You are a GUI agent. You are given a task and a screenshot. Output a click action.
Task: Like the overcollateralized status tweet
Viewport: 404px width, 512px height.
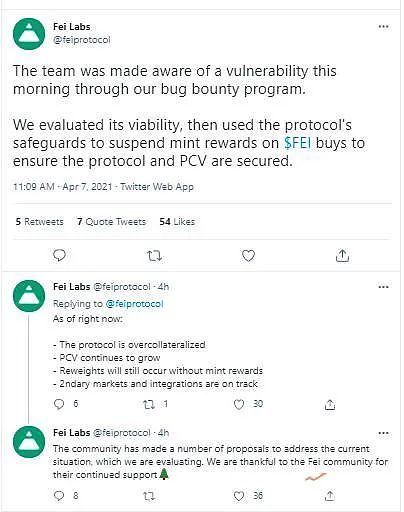[239, 404]
